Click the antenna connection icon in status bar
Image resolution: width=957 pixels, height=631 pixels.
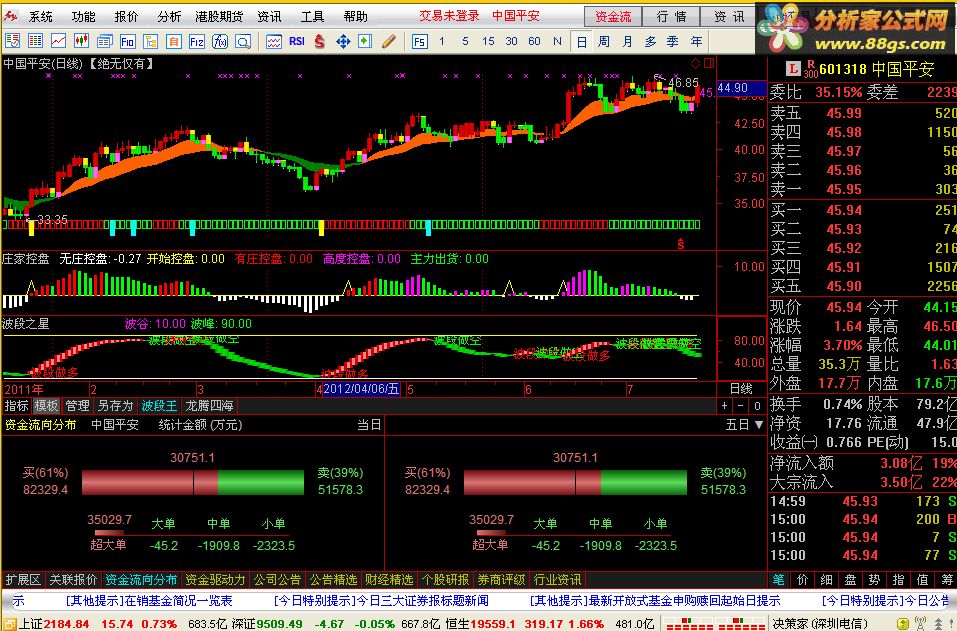pos(921,624)
